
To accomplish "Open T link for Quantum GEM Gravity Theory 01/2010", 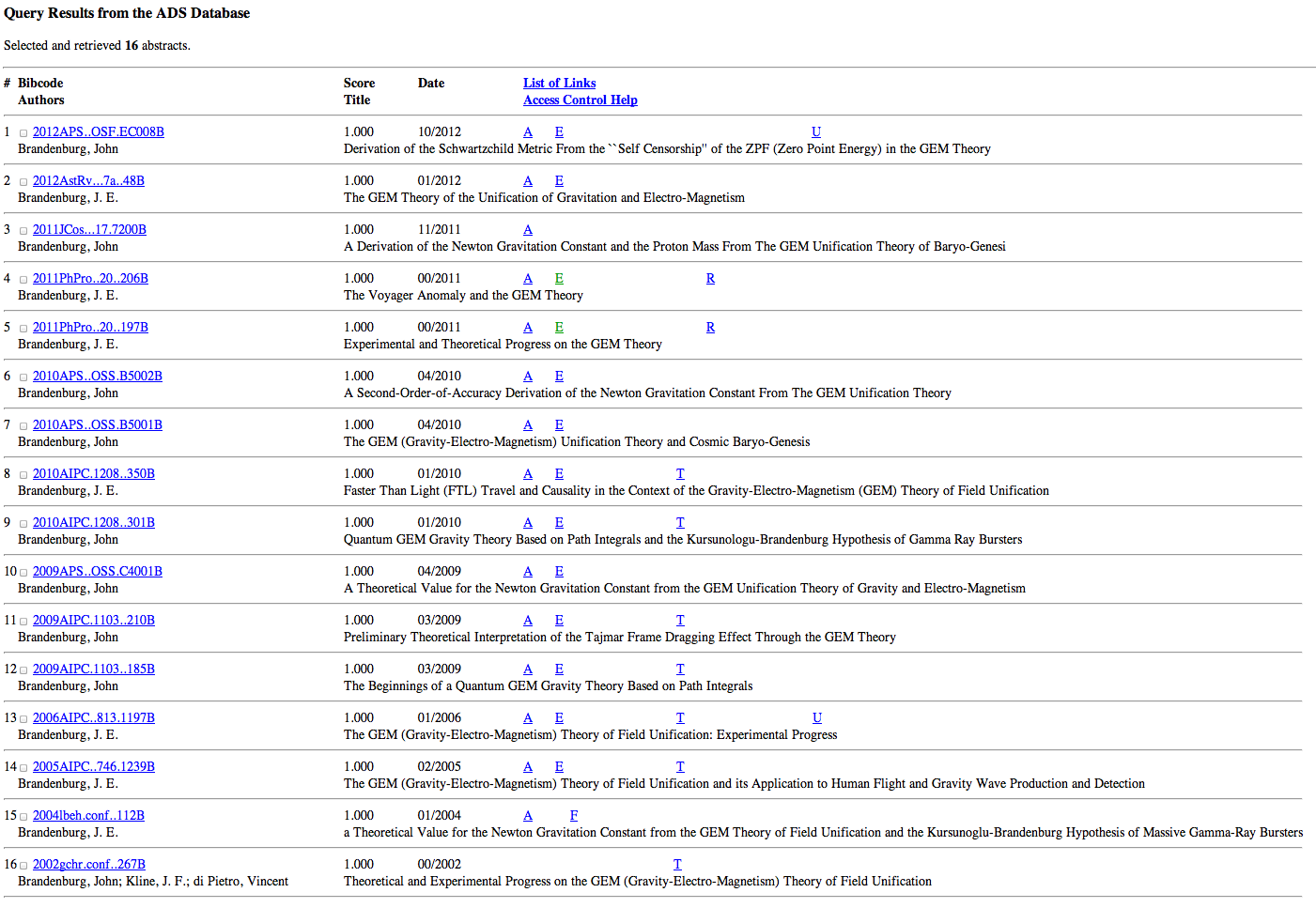I will click(x=680, y=522).
